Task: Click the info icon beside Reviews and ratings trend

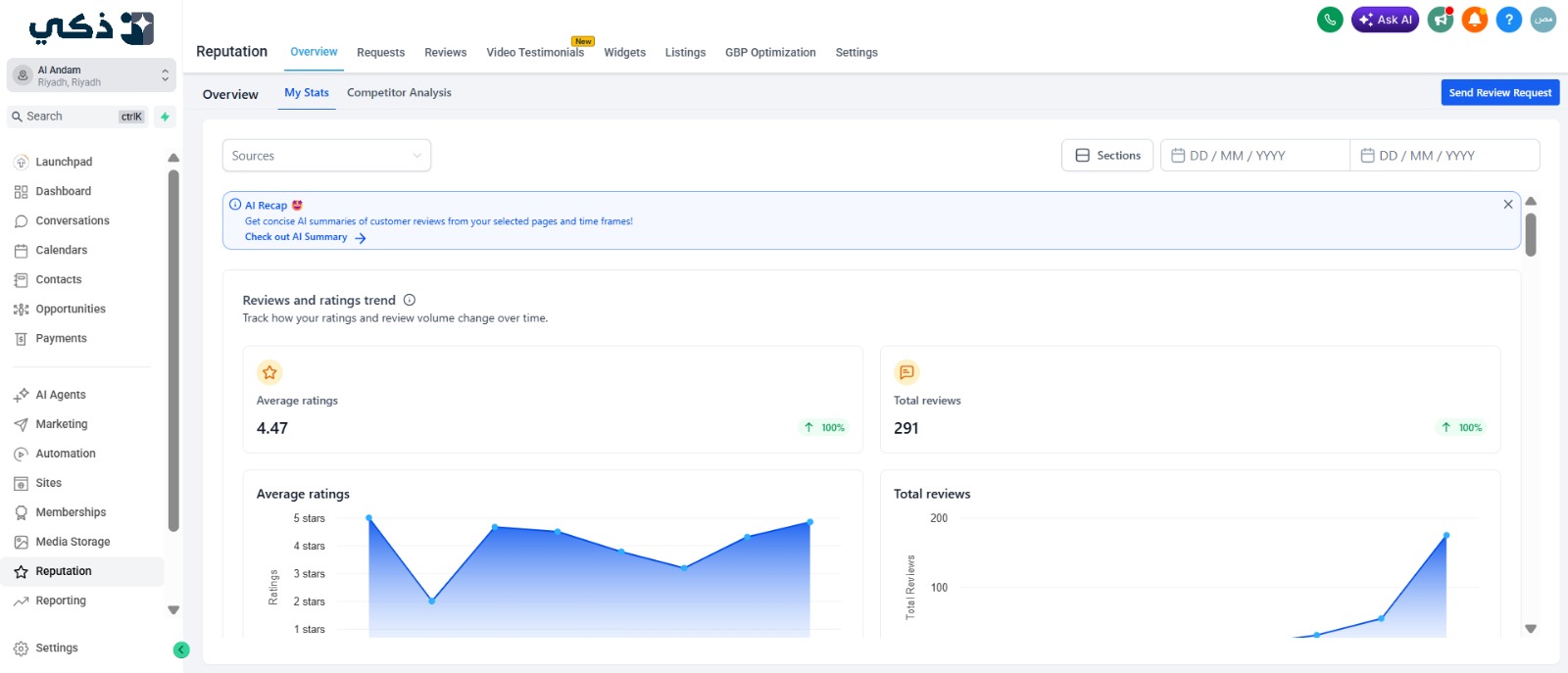Action: [410, 300]
